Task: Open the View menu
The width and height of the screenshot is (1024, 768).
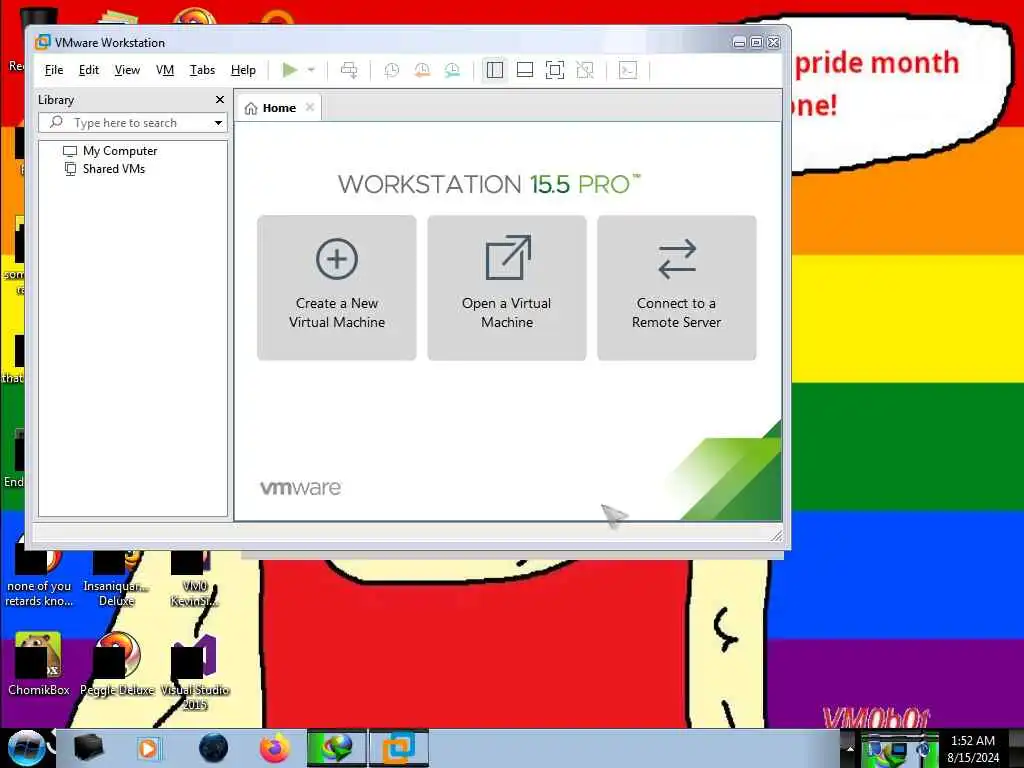Action: (x=127, y=70)
